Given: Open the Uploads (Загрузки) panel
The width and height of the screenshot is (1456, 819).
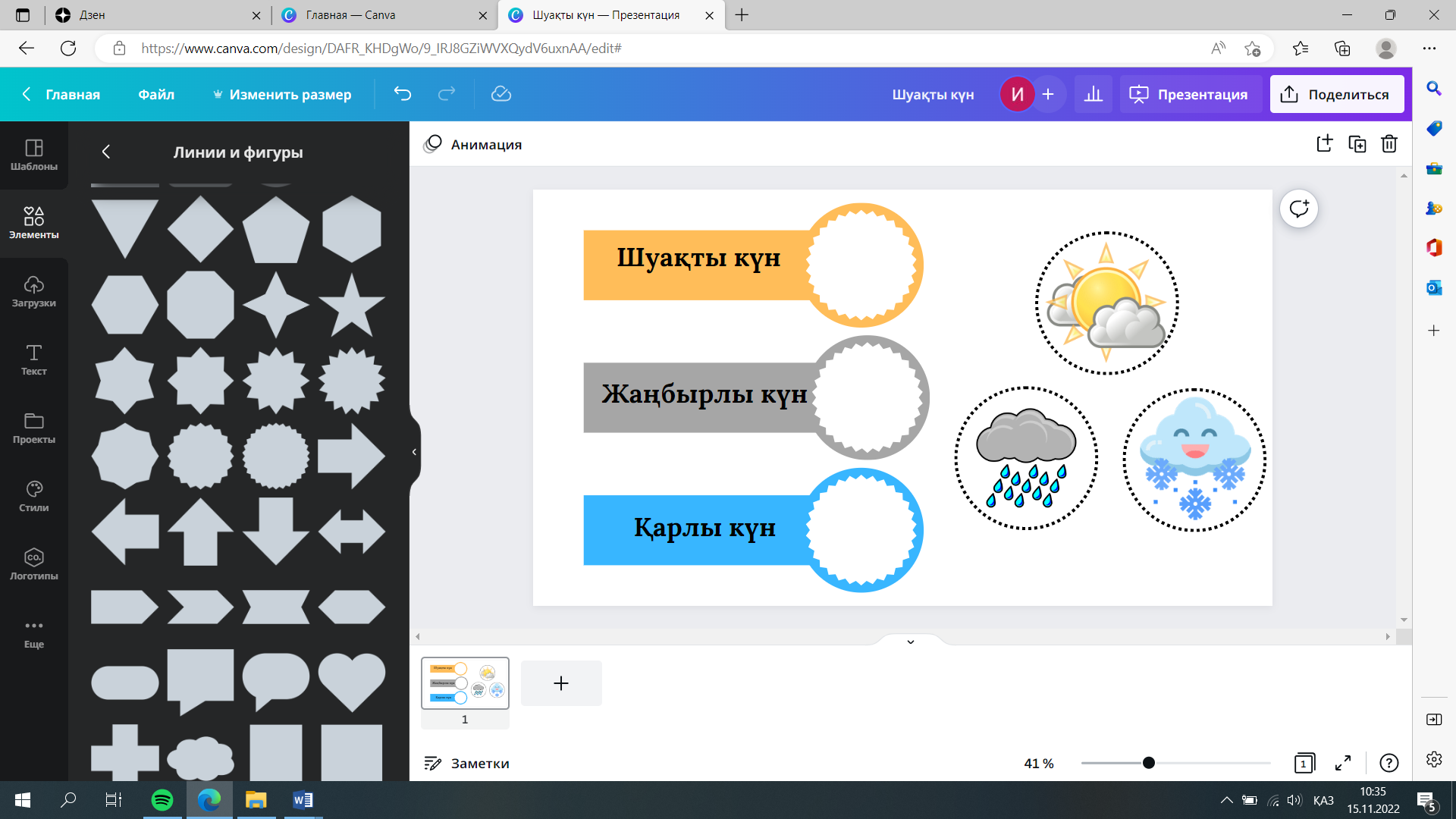Looking at the screenshot, I should tap(33, 291).
